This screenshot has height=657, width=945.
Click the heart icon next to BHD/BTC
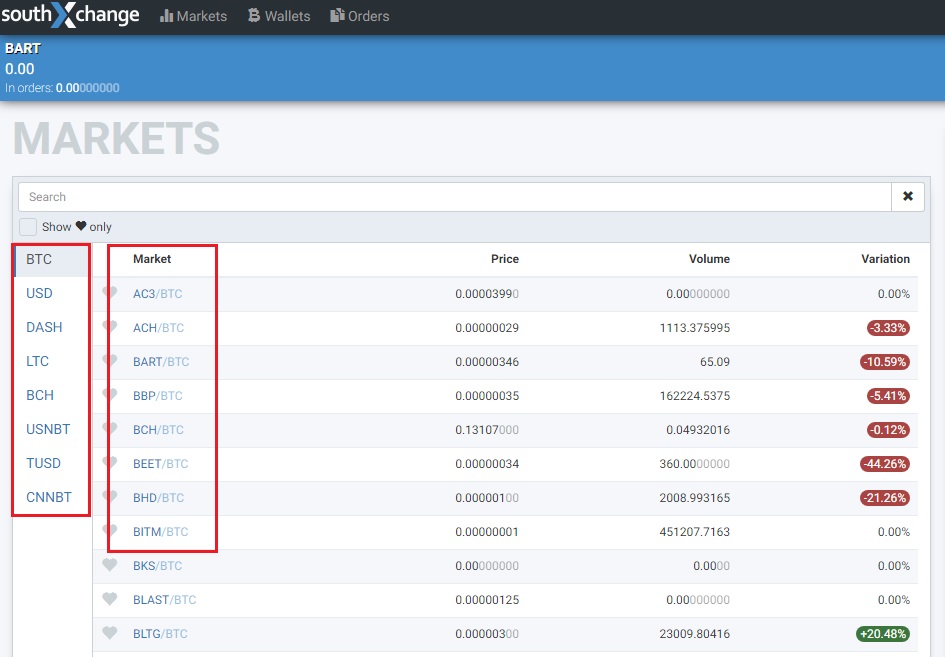pyautogui.click(x=110, y=496)
